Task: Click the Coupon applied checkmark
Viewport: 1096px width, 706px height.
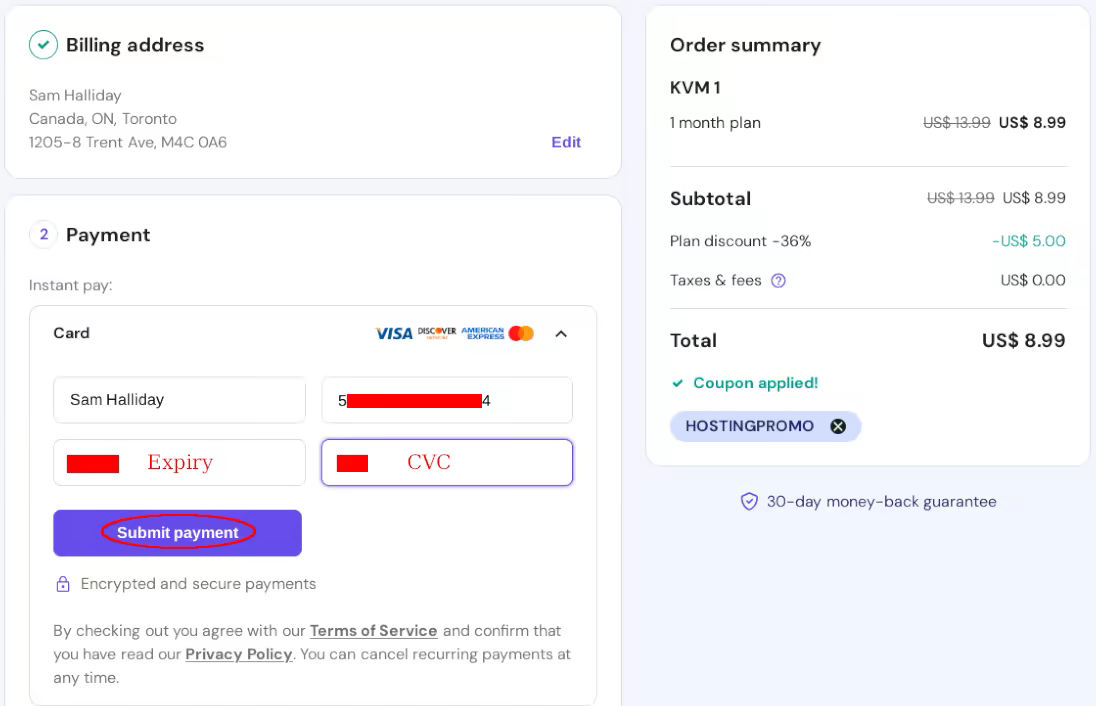Action: pyautogui.click(x=678, y=383)
